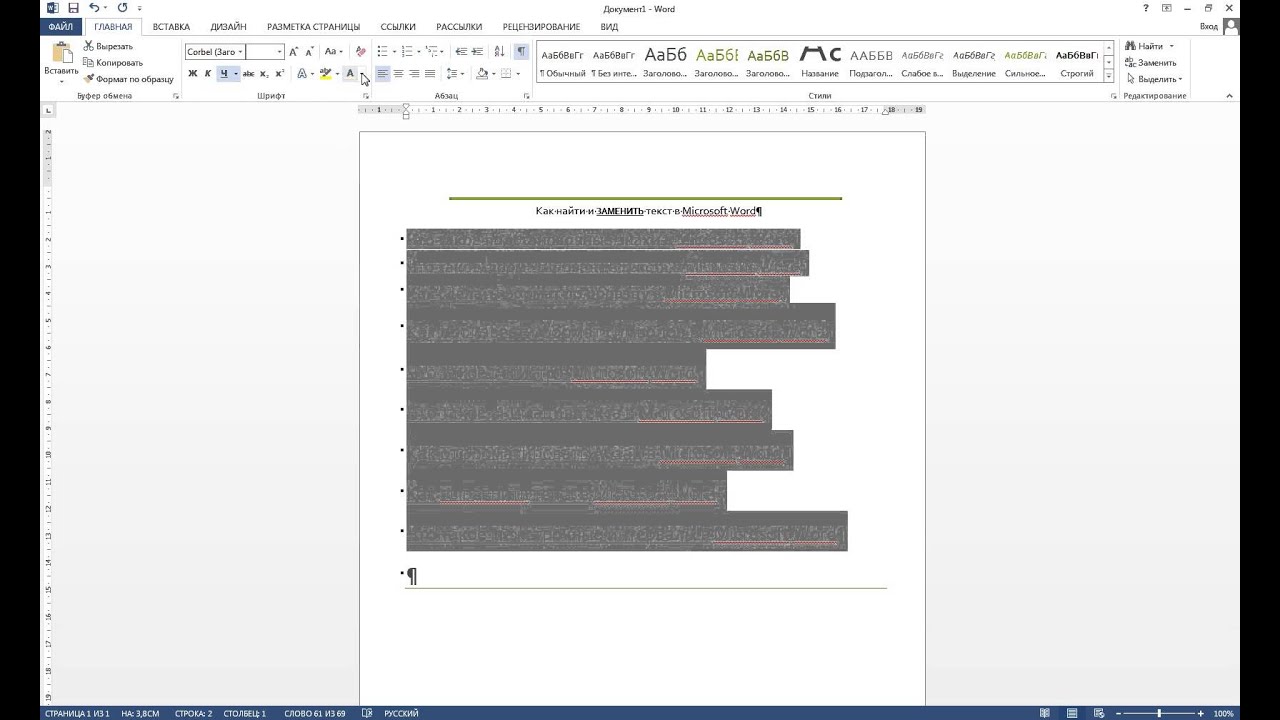
Task: Click the word count СЛОВО 61 ИЗ 69
Action: click(x=317, y=714)
